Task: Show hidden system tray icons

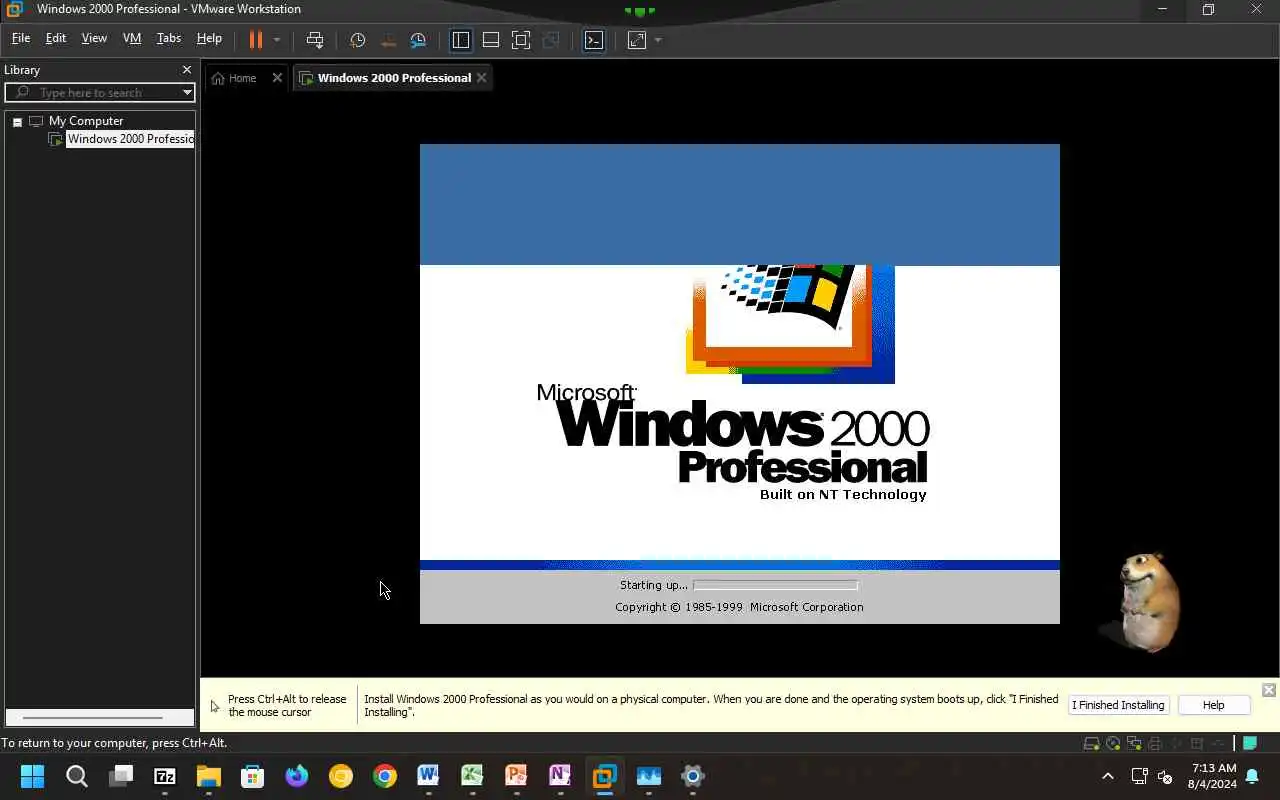Action: click(x=1107, y=776)
